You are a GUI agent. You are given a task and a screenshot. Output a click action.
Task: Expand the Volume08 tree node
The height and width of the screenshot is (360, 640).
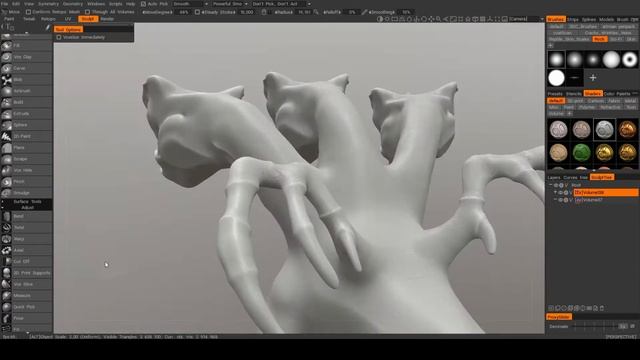tap(555, 192)
